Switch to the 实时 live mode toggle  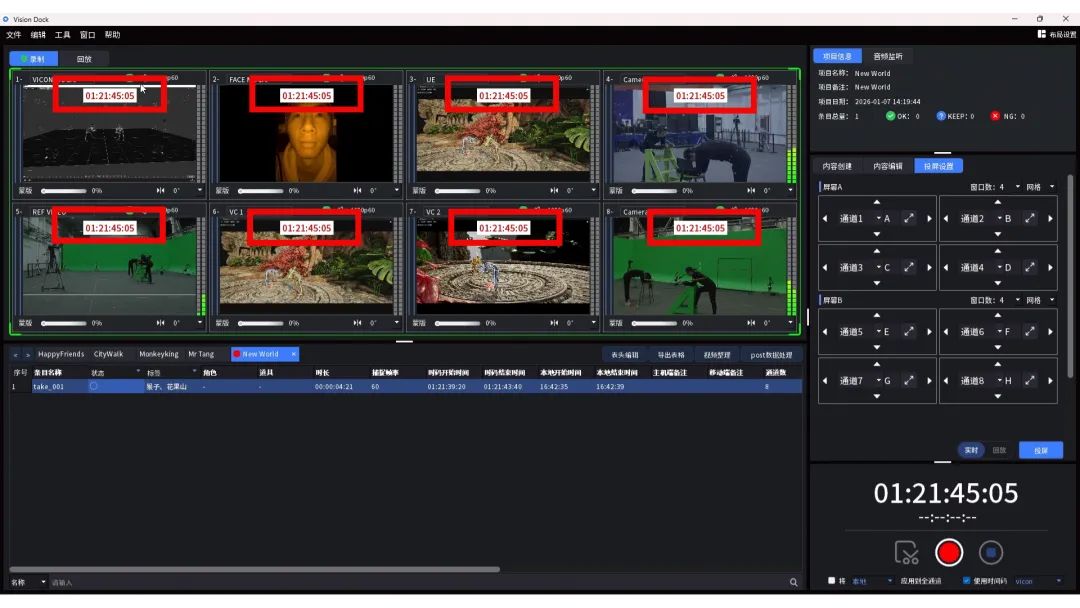(971, 450)
